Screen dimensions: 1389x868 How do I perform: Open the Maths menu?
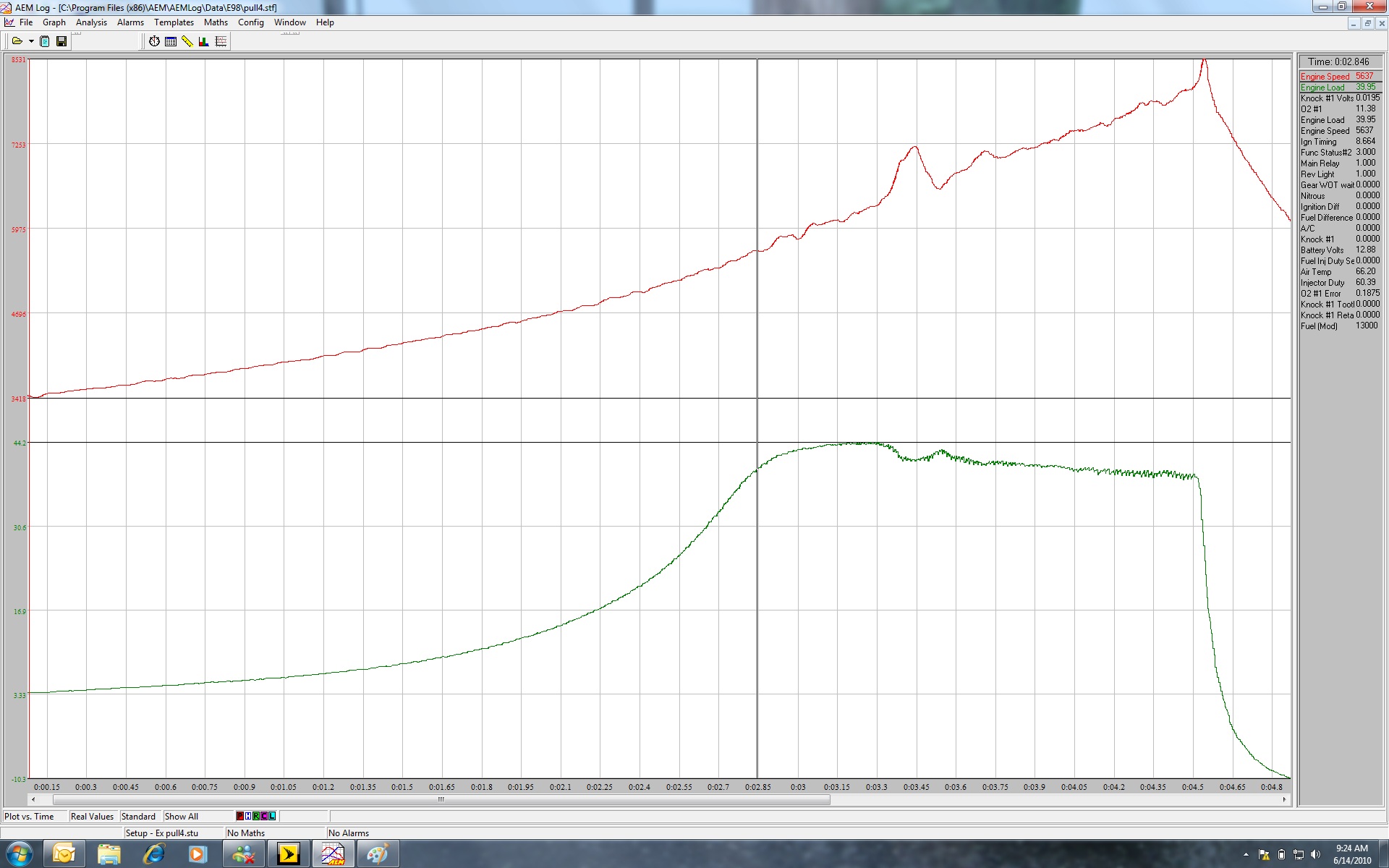tap(216, 22)
